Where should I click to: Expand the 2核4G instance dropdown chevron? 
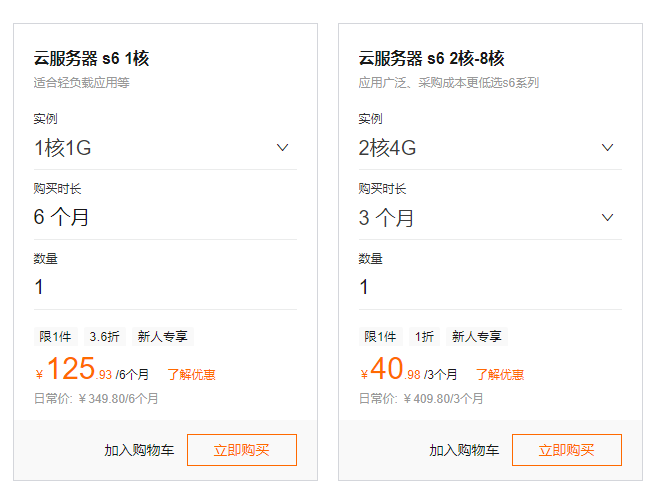click(607, 148)
